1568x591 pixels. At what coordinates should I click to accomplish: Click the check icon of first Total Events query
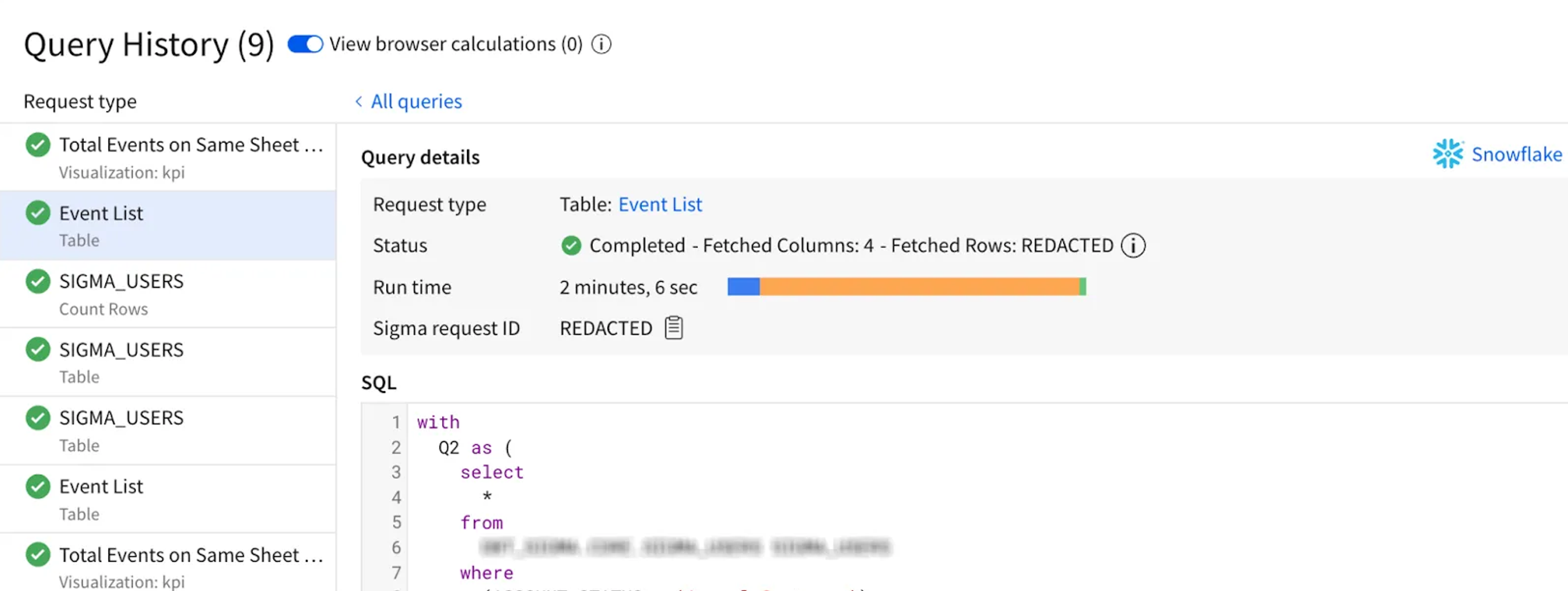[38, 145]
